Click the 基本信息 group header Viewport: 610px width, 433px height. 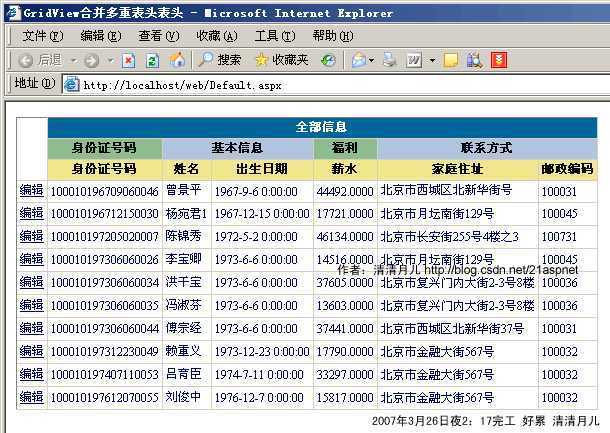[x=238, y=148]
